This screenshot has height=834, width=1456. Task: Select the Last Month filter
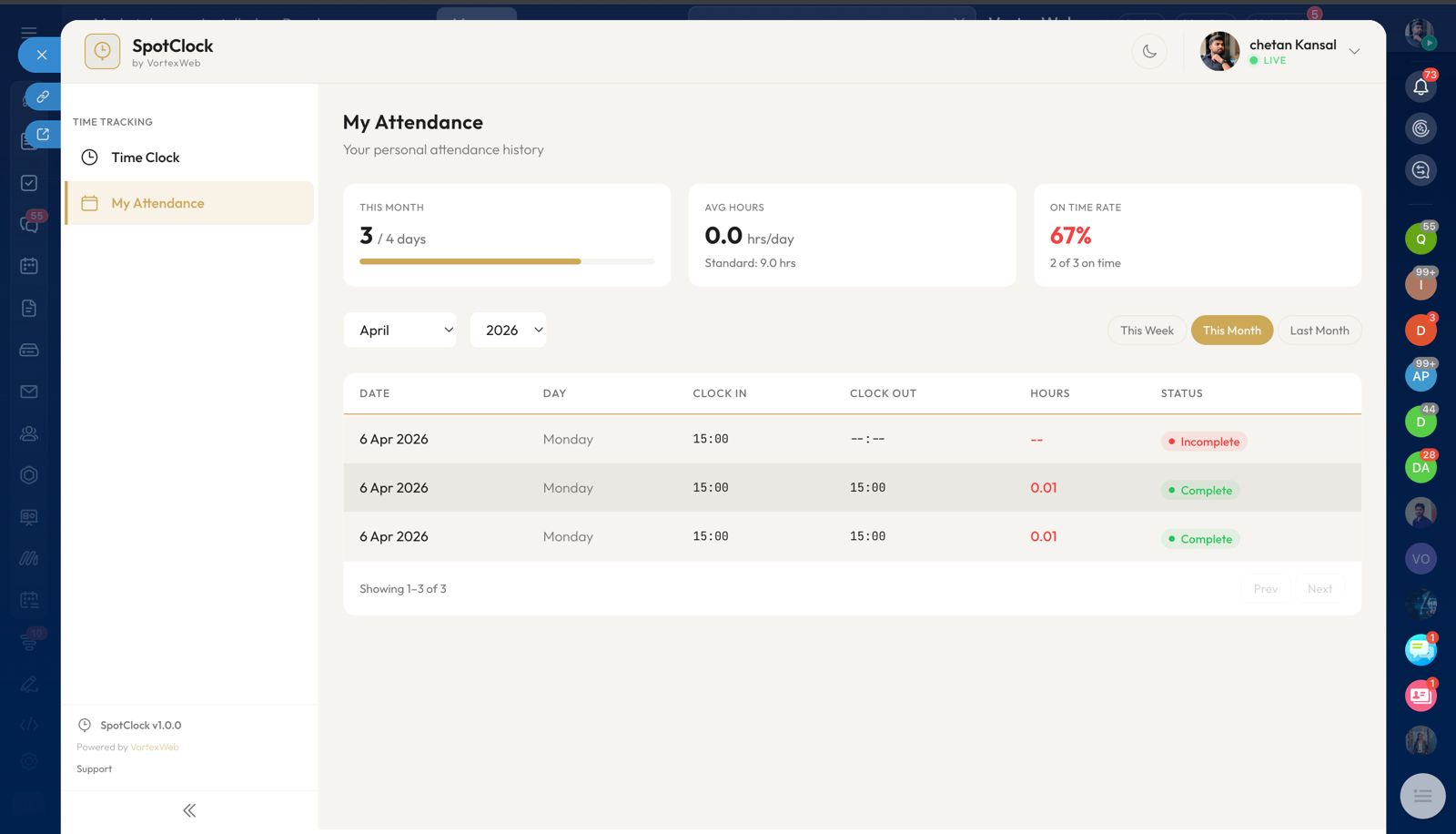tap(1319, 331)
